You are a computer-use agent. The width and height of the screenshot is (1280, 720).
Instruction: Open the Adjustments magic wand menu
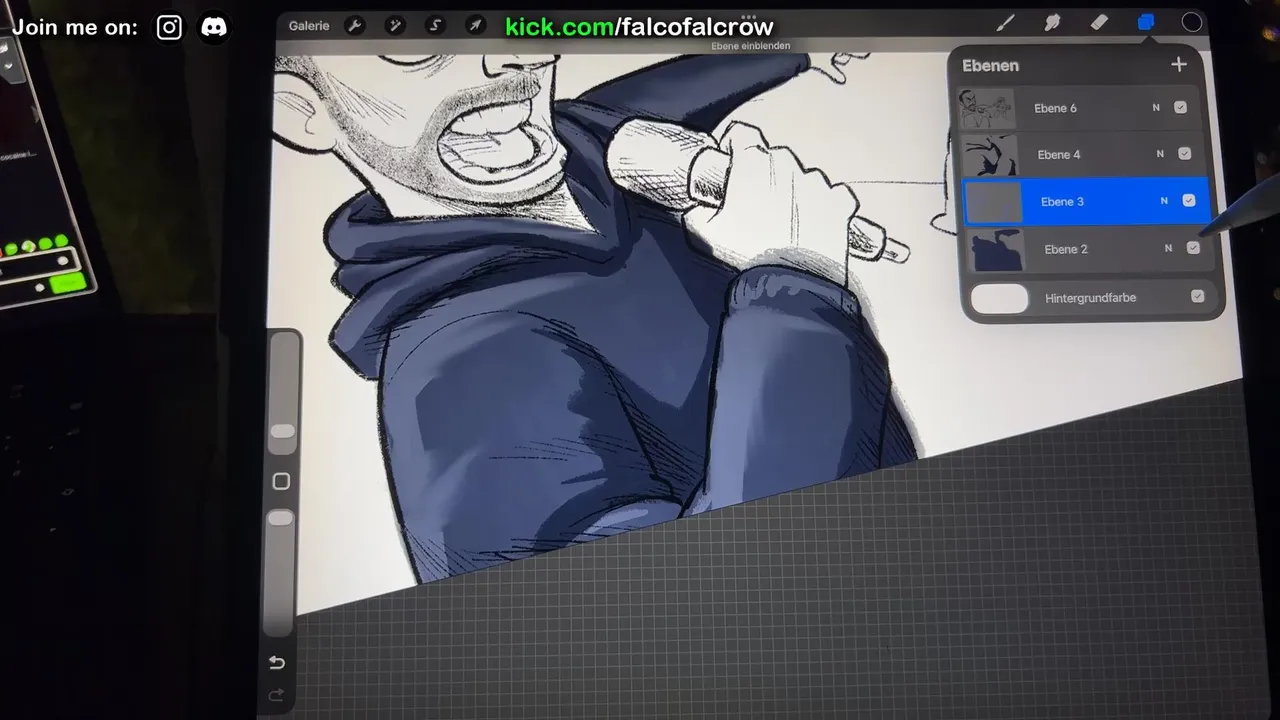tap(395, 26)
